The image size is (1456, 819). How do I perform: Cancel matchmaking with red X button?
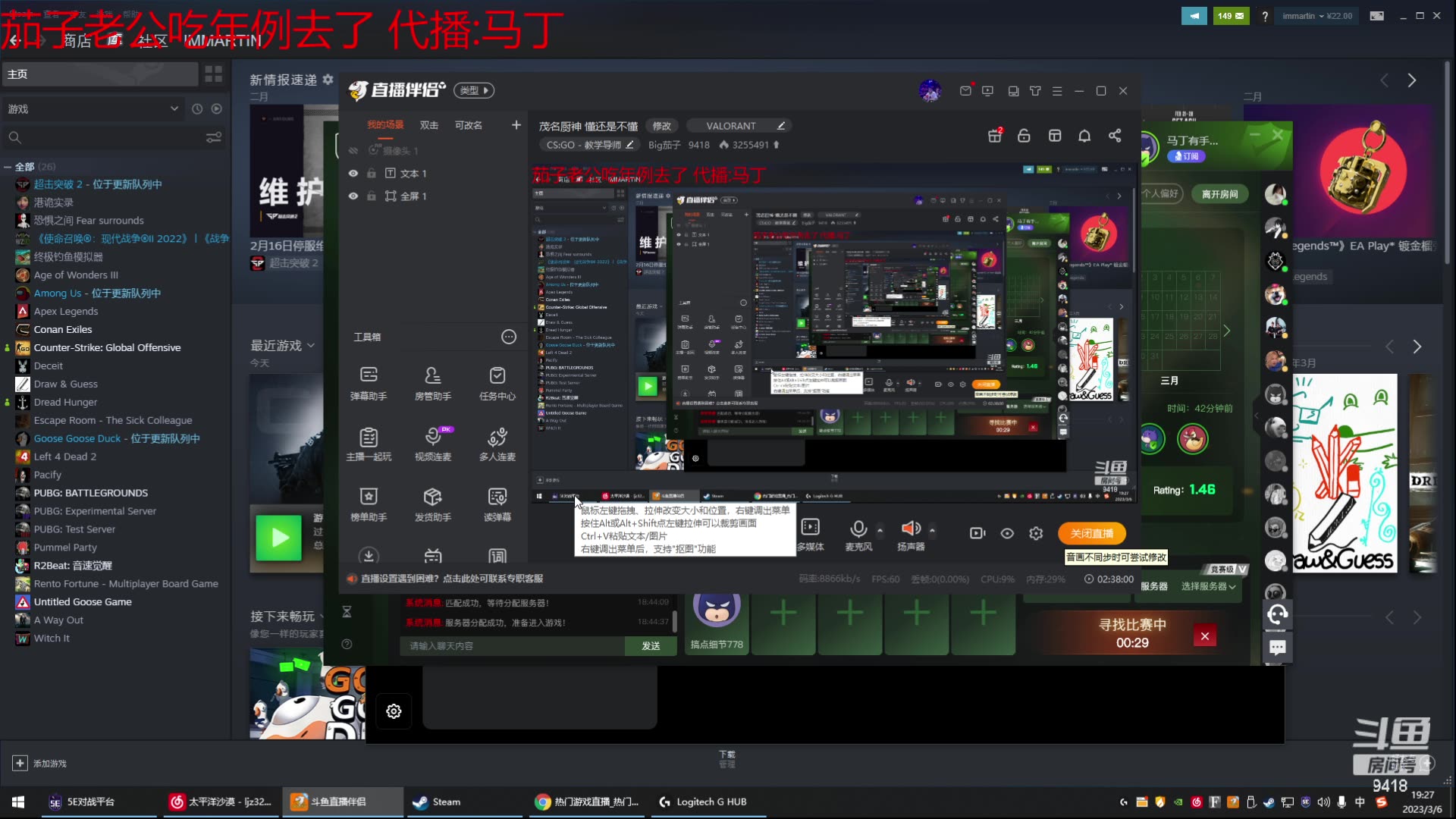1205,636
